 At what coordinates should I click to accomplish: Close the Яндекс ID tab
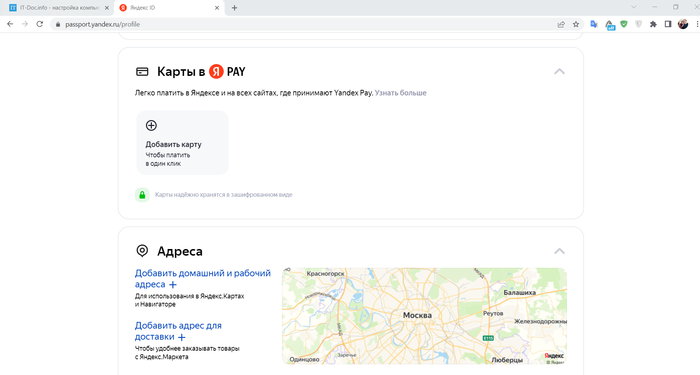coord(217,8)
